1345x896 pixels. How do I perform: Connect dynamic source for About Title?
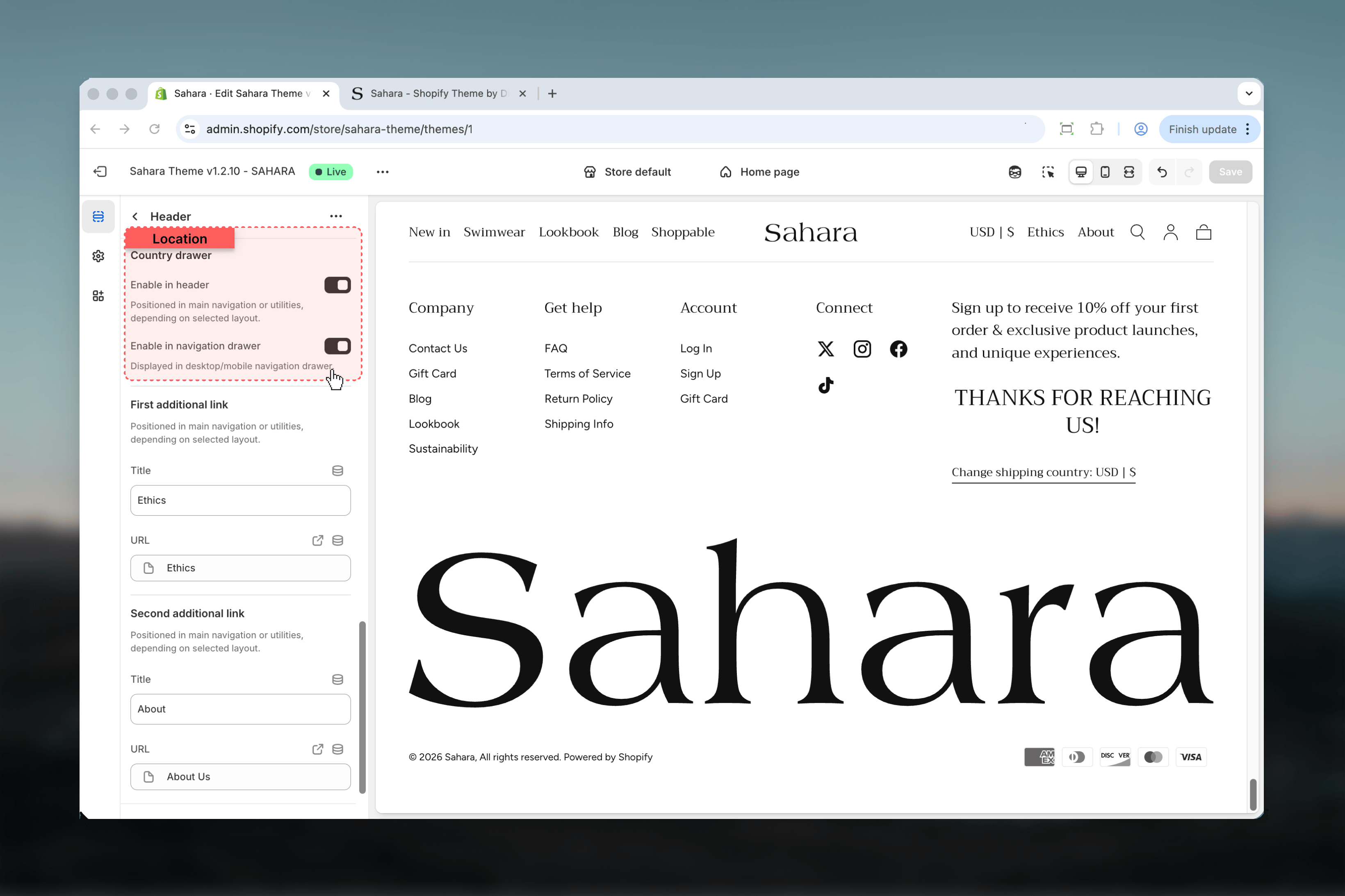pos(337,679)
